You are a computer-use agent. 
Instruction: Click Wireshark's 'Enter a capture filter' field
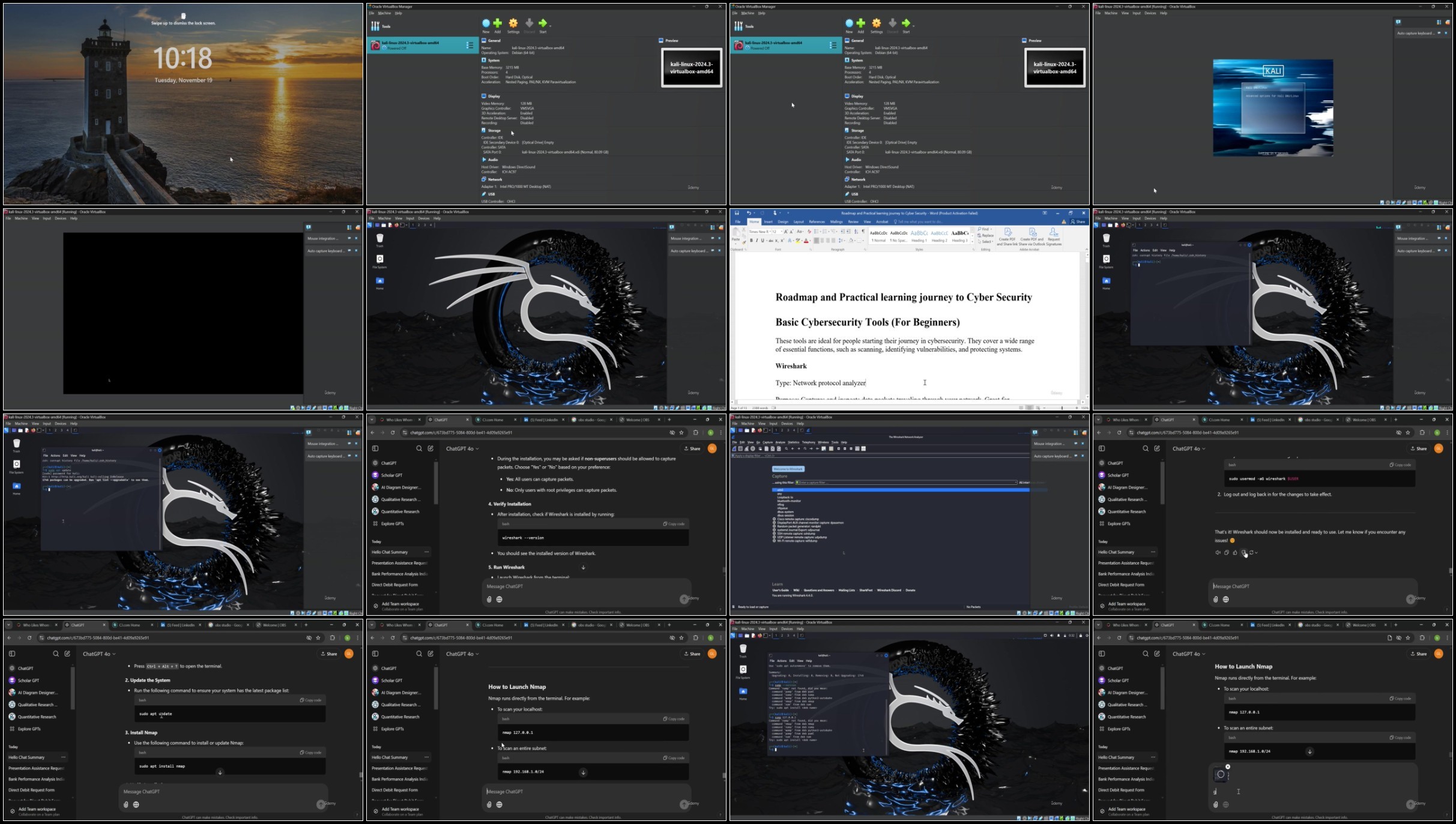pos(907,483)
